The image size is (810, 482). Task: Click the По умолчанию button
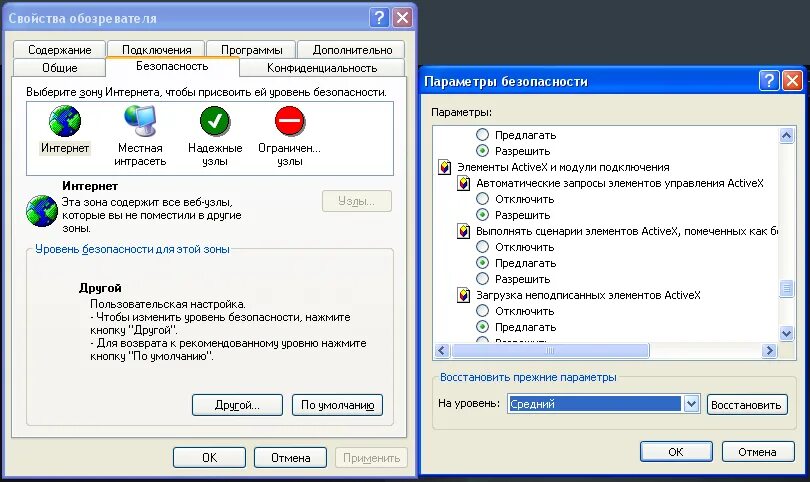337,405
